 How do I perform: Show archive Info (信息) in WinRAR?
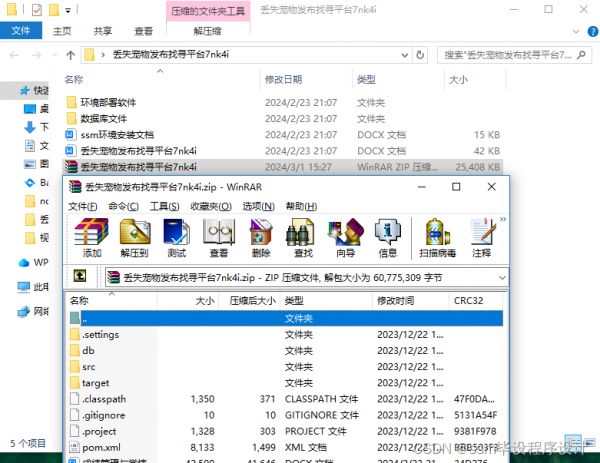point(387,237)
